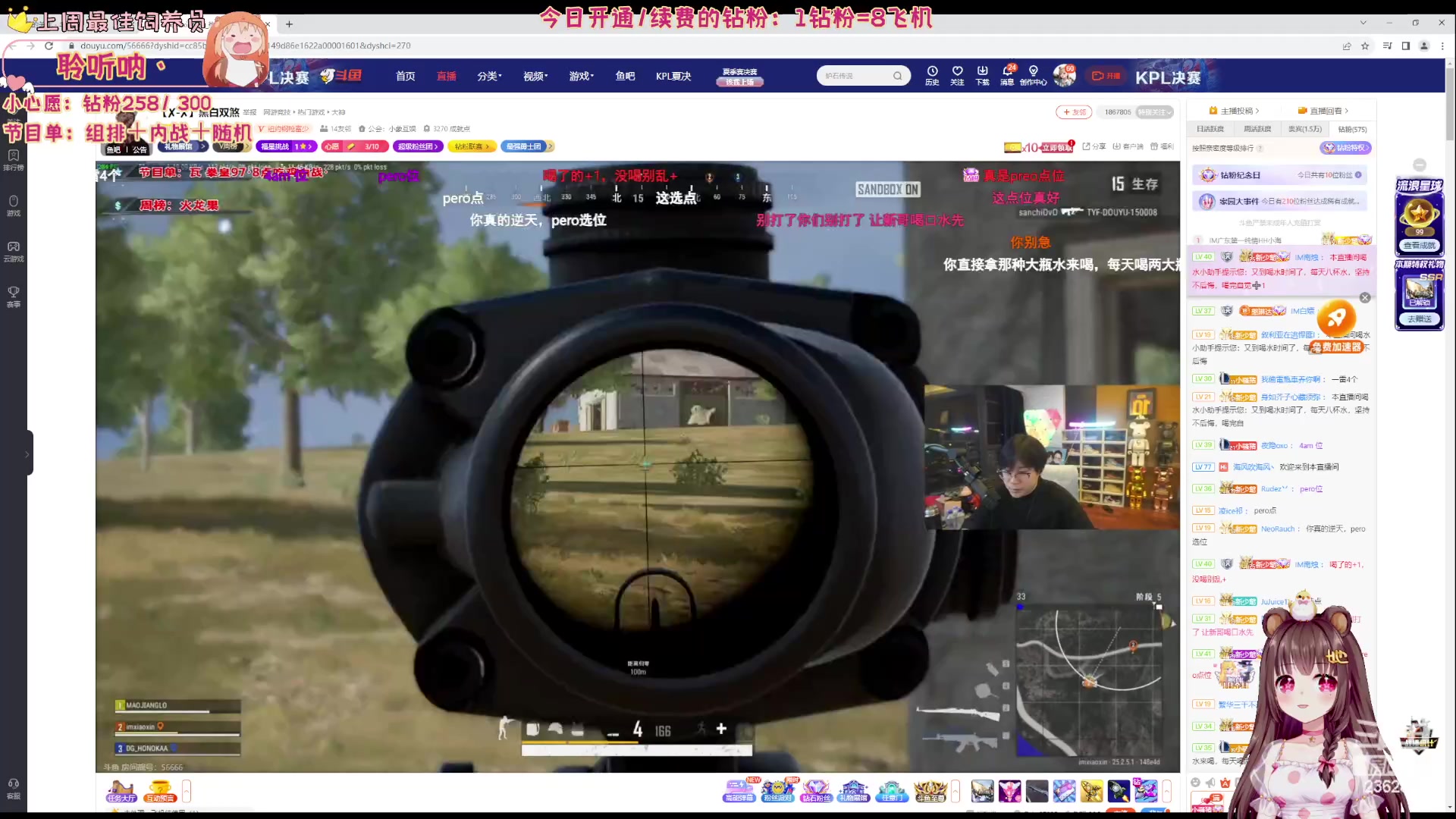Open the 互动预言 icon below video
Viewport: 1456px width, 819px height.
click(x=160, y=791)
